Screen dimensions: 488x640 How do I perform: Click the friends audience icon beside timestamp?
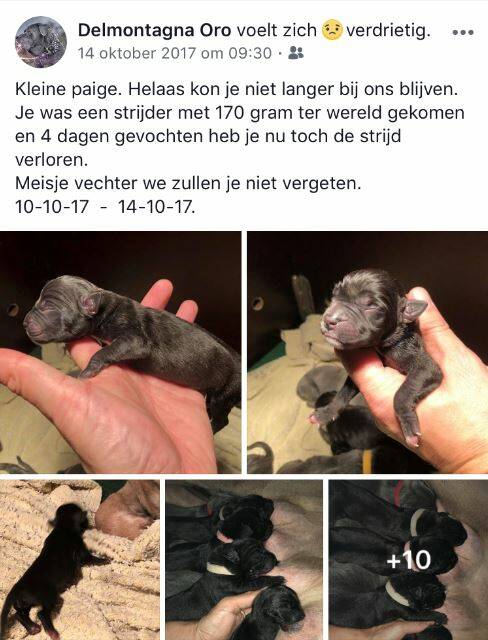pos(296,53)
